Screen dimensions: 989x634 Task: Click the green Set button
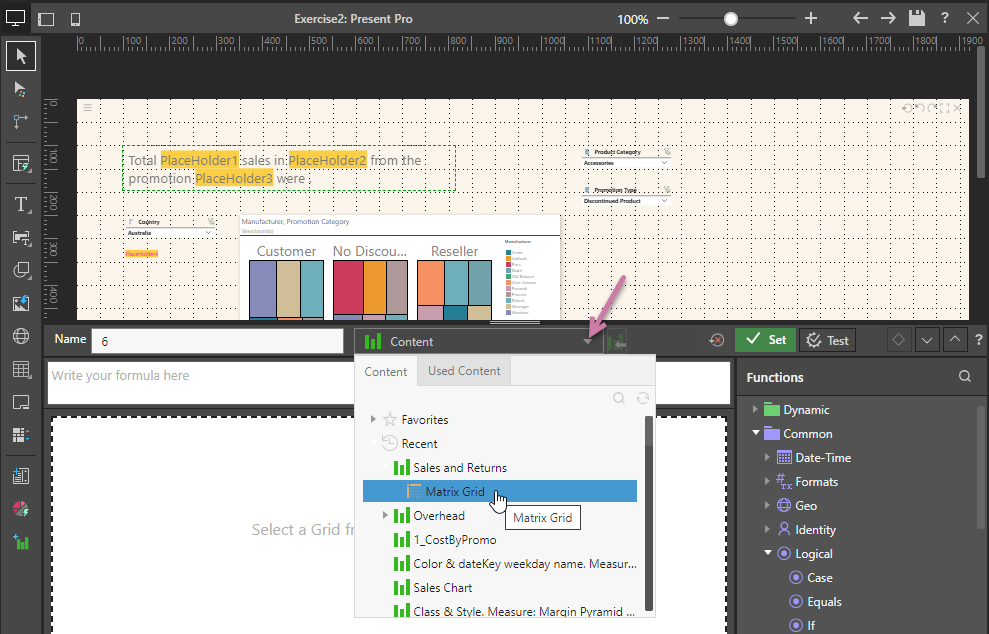[766, 340]
